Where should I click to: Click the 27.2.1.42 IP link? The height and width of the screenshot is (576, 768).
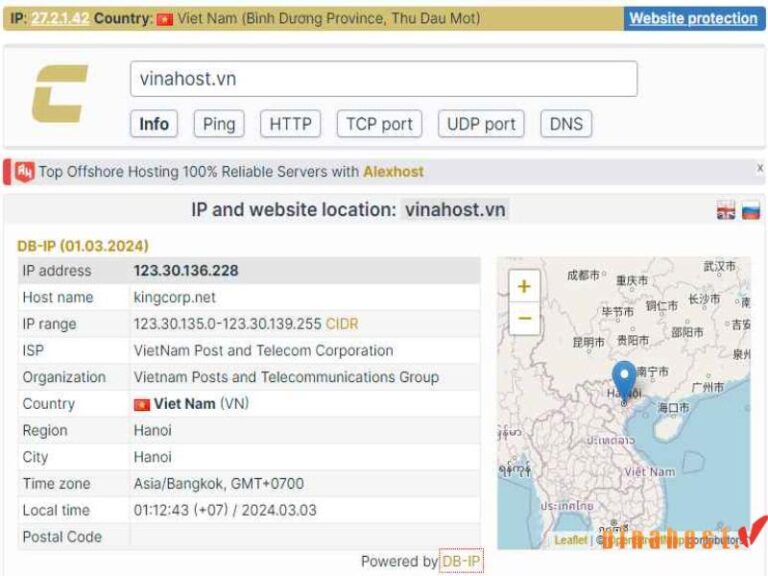pyautogui.click(x=60, y=19)
